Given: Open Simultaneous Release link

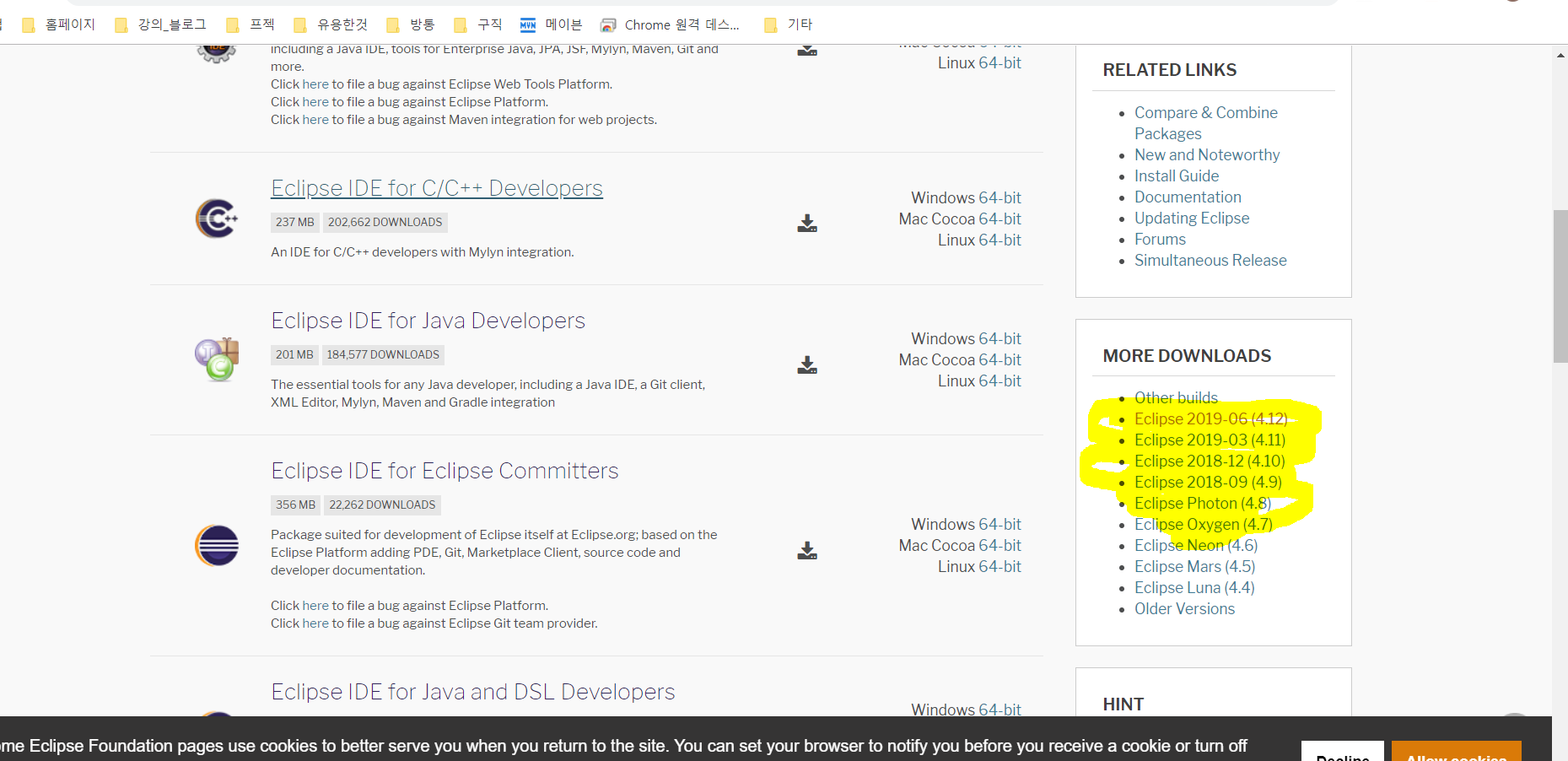Looking at the screenshot, I should click(x=1210, y=260).
